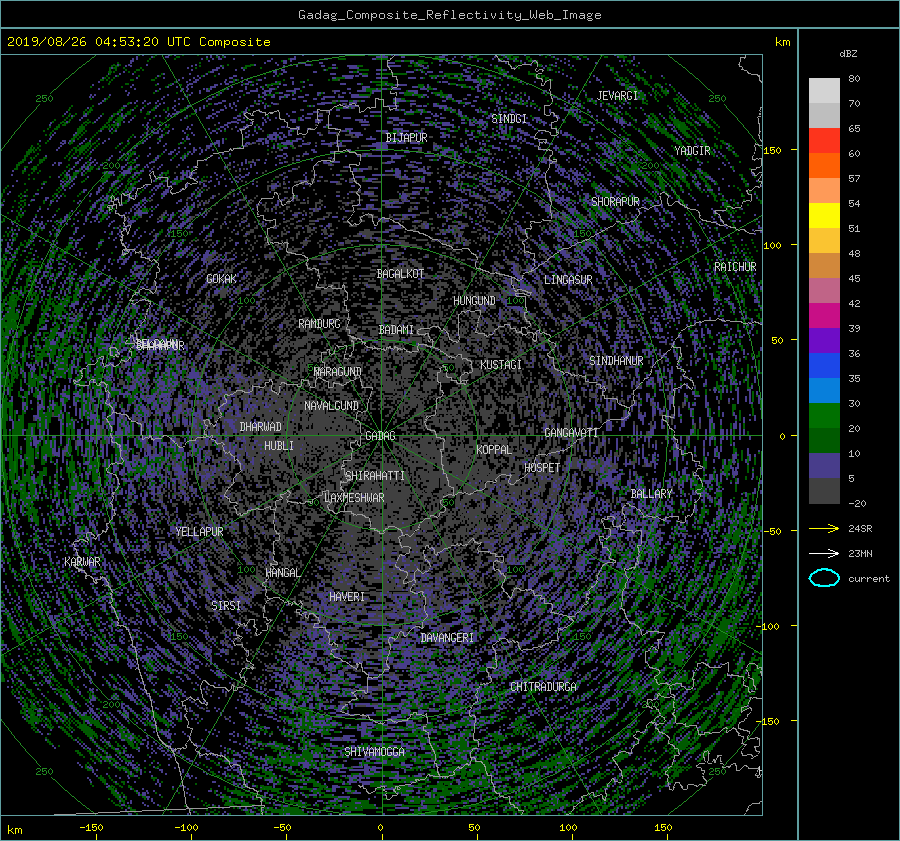Click the Gadag_Composite_Reflectivity_Web_Image title
Image resolution: width=900 pixels, height=841 pixels.
pyautogui.click(x=449, y=15)
